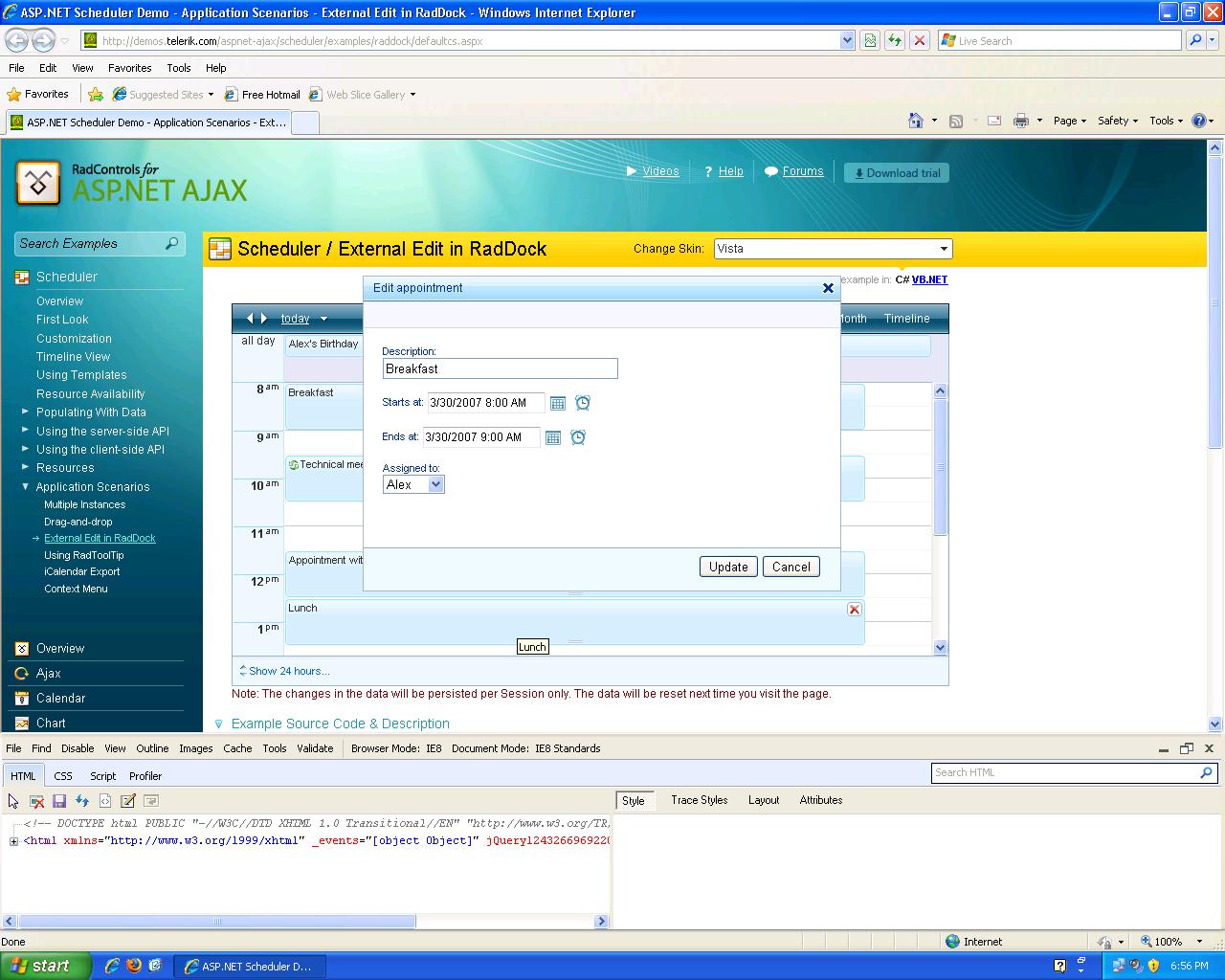Click the Live Search magnifier button

tap(1194, 40)
